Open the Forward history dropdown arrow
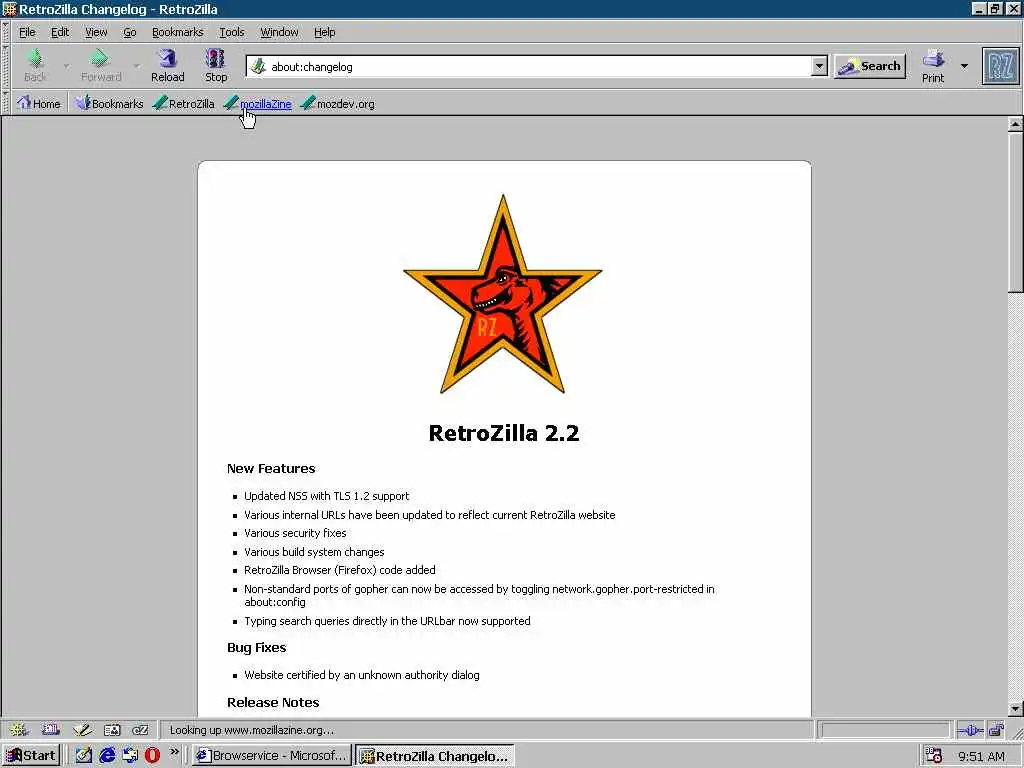The height and width of the screenshot is (768, 1024). (136, 66)
